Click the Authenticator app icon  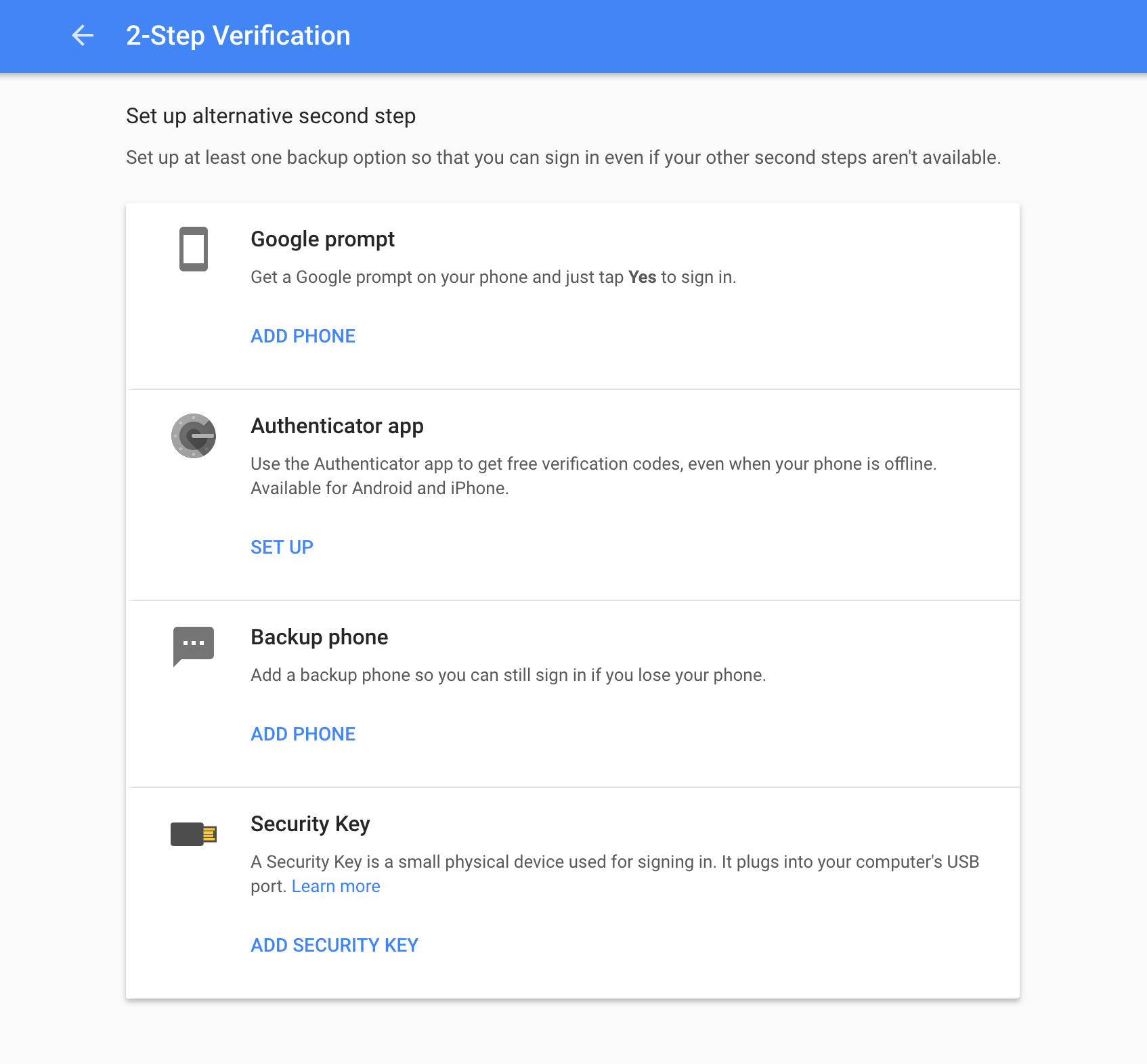coord(194,436)
